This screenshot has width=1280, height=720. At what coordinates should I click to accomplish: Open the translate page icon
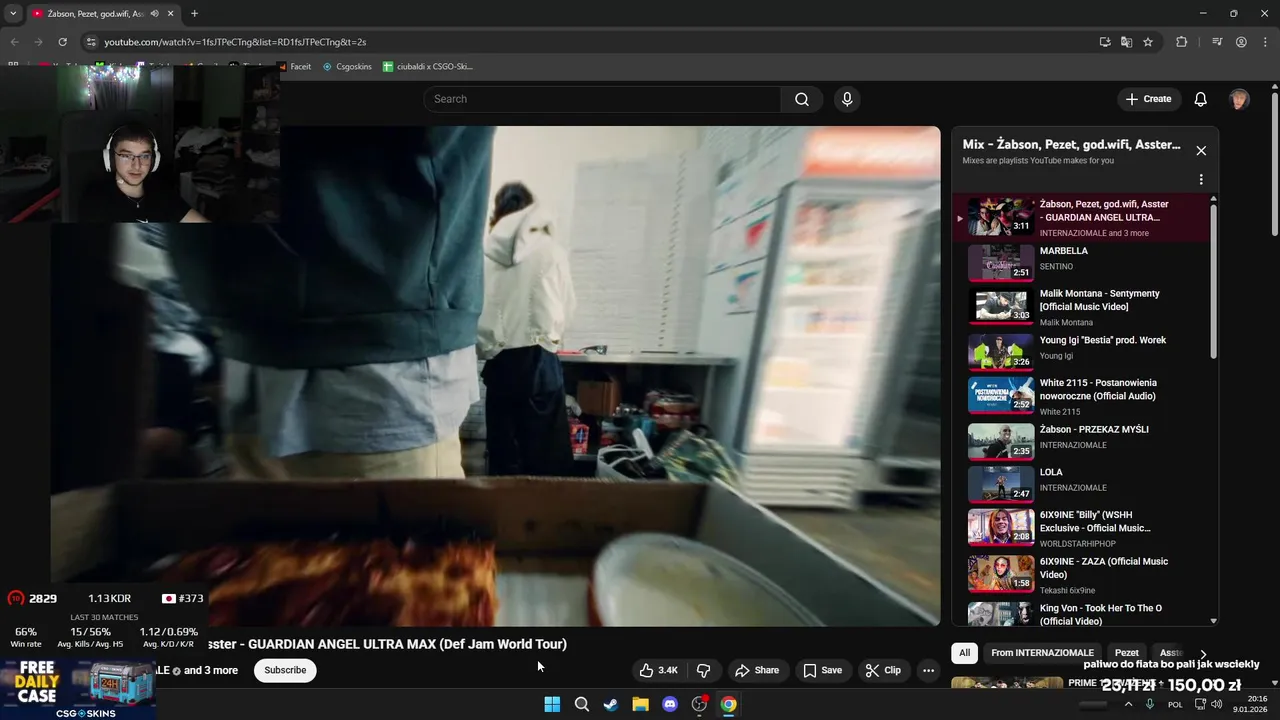click(1126, 42)
